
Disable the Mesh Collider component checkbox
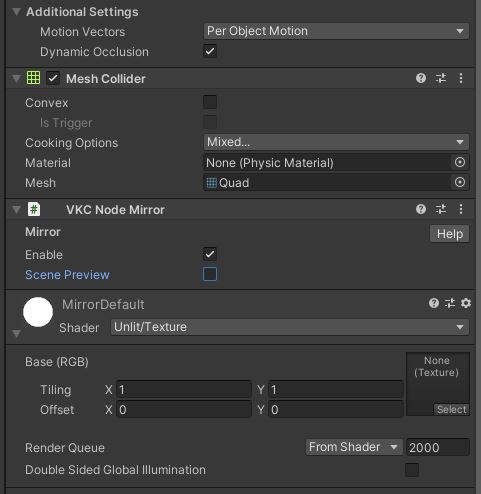(x=53, y=78)
